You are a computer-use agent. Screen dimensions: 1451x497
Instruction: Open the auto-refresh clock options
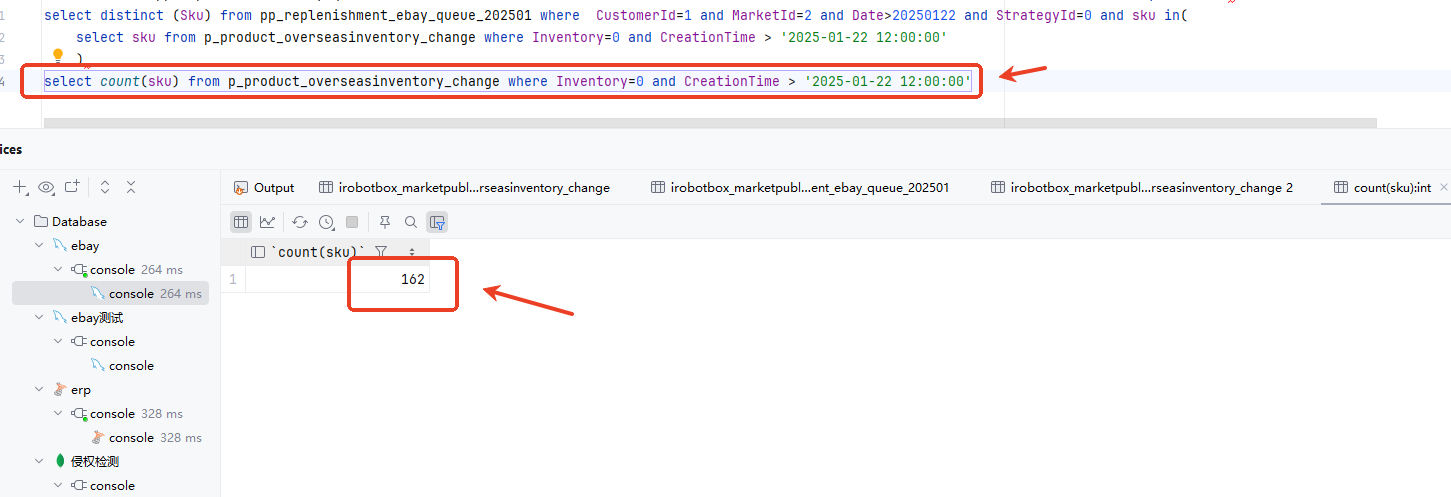click(x=326, y=222)
